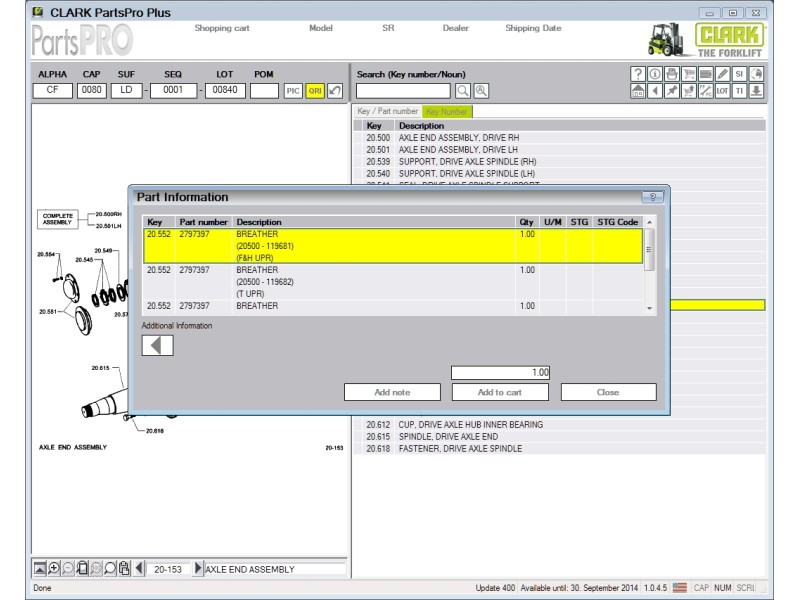Click the Additional Information left arrow button
Screen dimensions: 800x600
(x=158, y=345)
